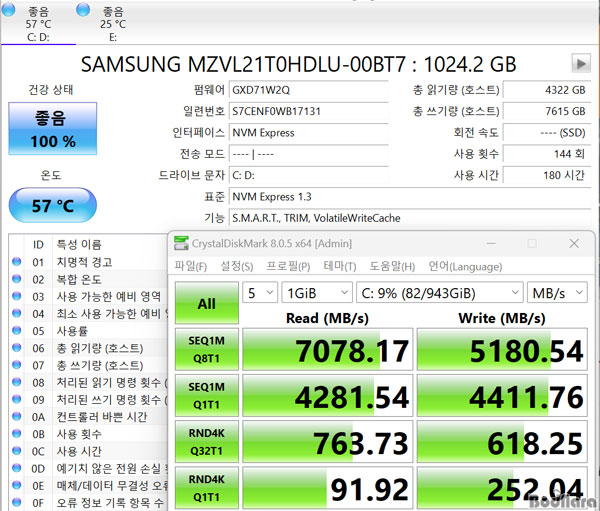Open test count dropdown showing 5

point(260,293)
